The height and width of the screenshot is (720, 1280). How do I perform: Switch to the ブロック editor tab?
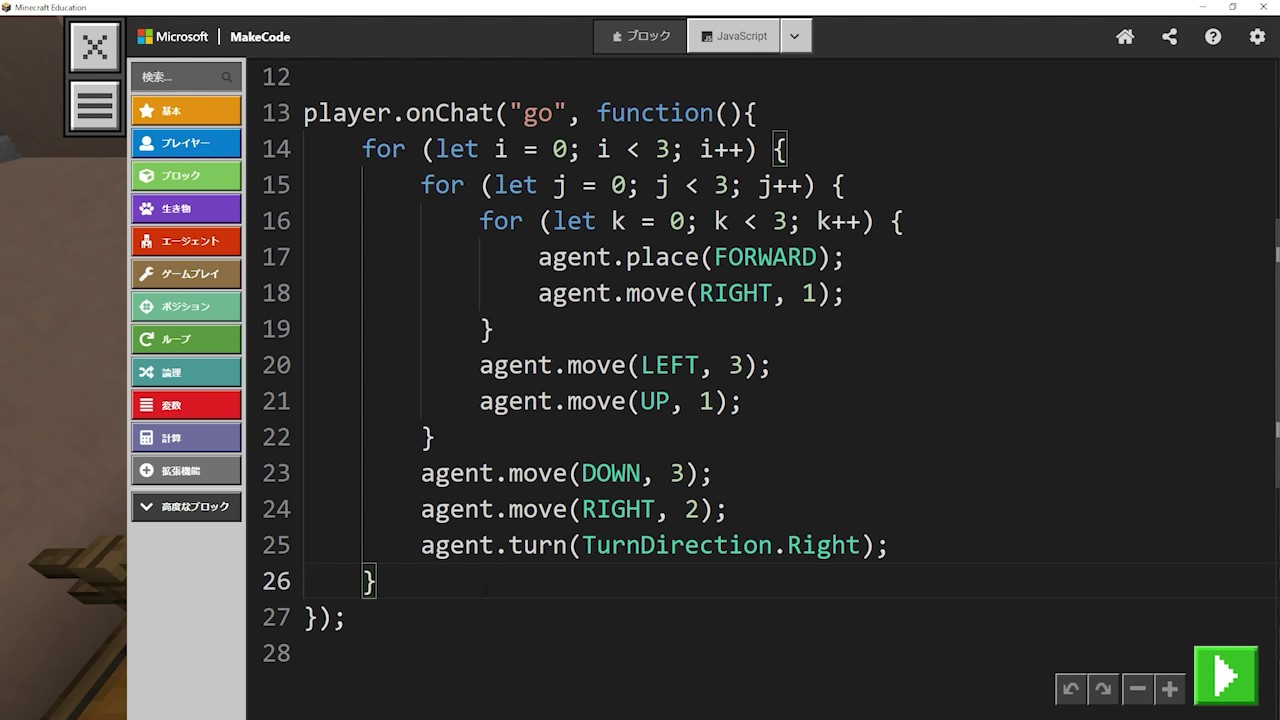(x=640, y=36)
